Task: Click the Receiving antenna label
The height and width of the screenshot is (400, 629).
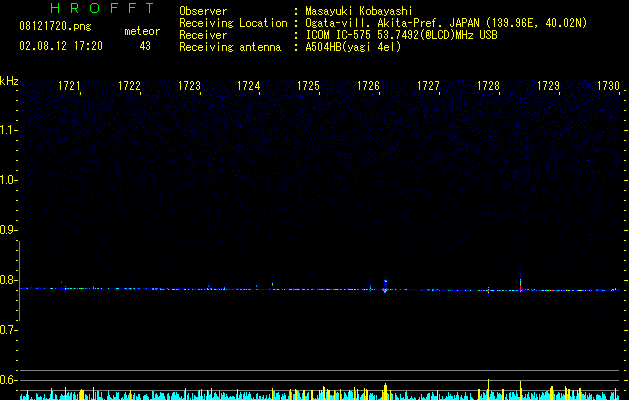Action: click(x=230, y=47)
